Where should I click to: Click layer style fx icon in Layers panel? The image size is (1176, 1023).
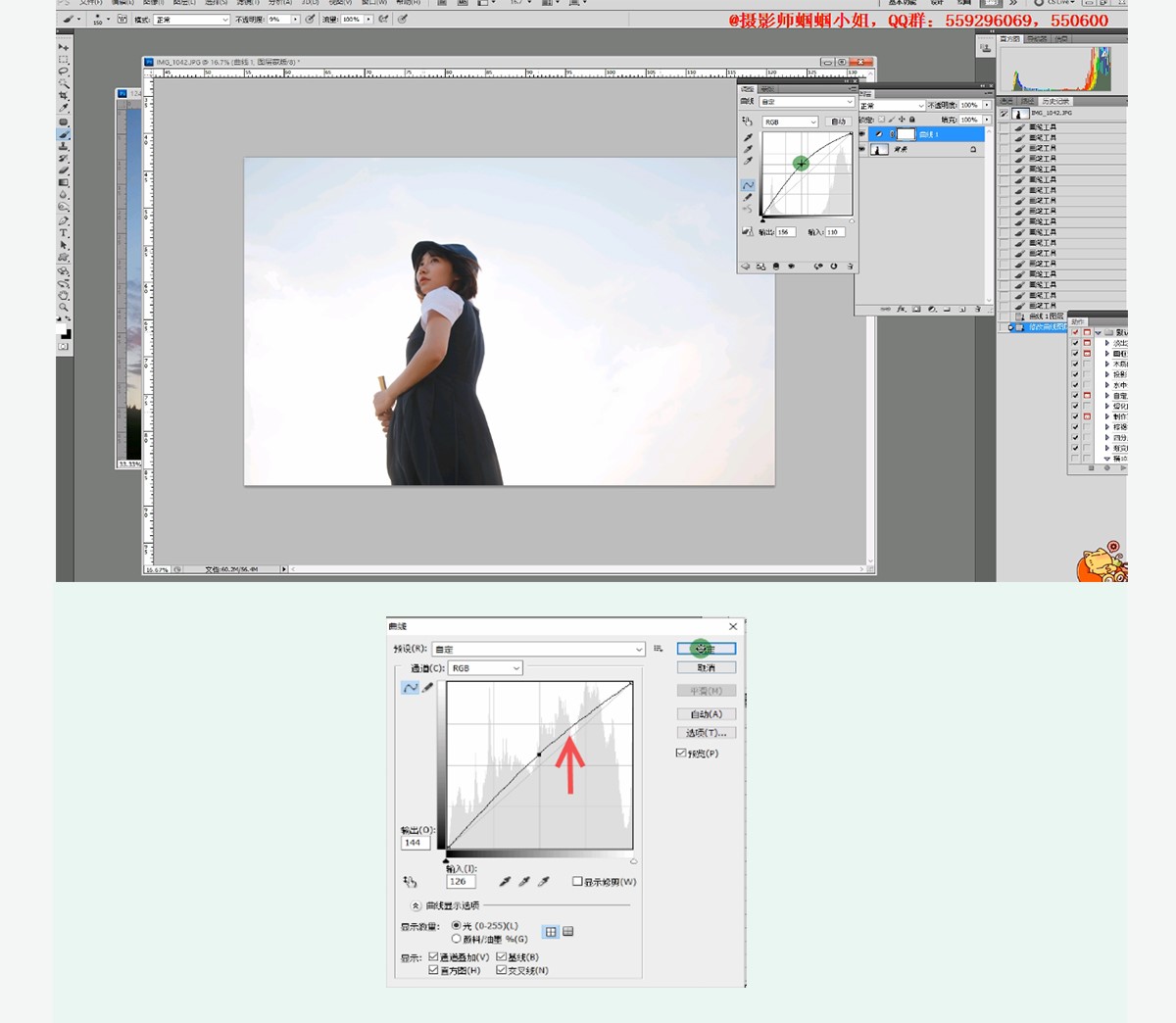click(x=902, y=309)
